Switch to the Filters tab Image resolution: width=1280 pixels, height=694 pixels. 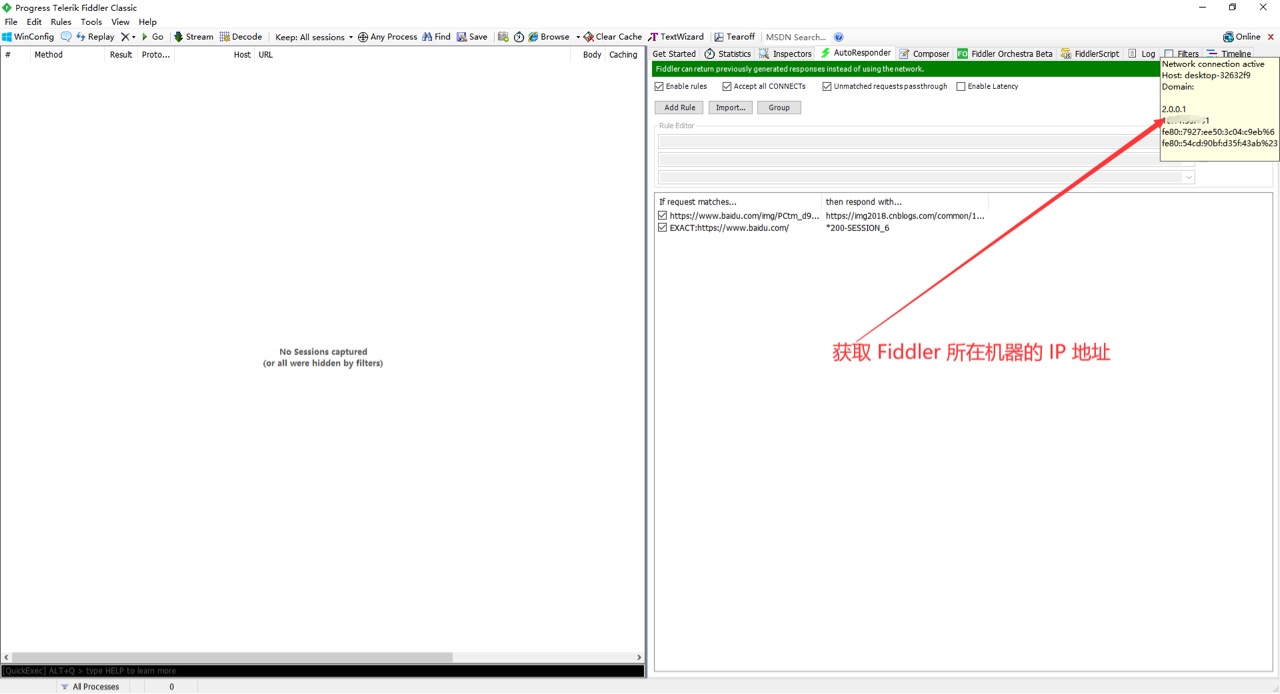click(x=1182, y=54)
